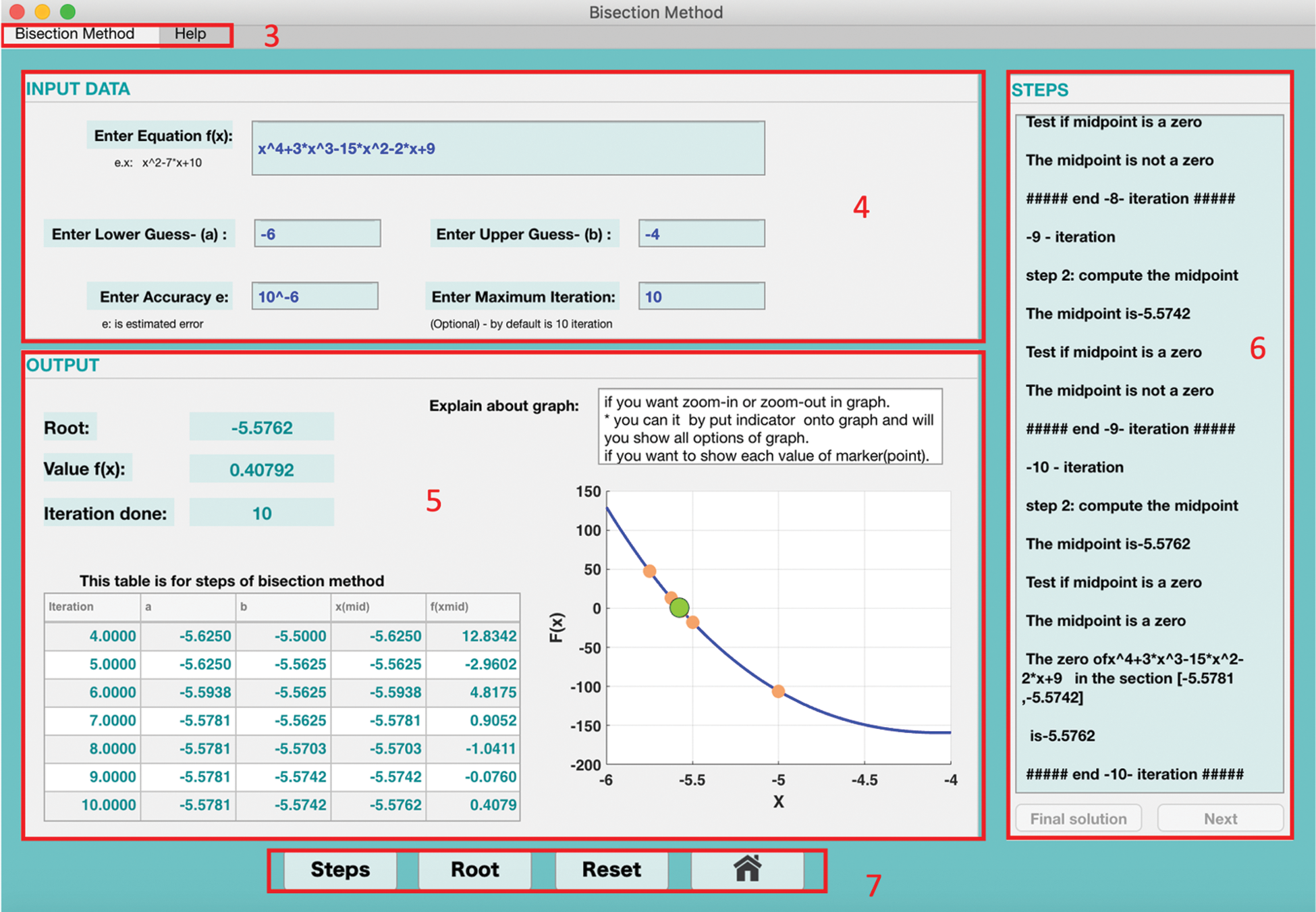Image resolution: width=1316 pixels, height=912 pixels.
Task: Click the Accuracy e input field
Action: [314, 296]
